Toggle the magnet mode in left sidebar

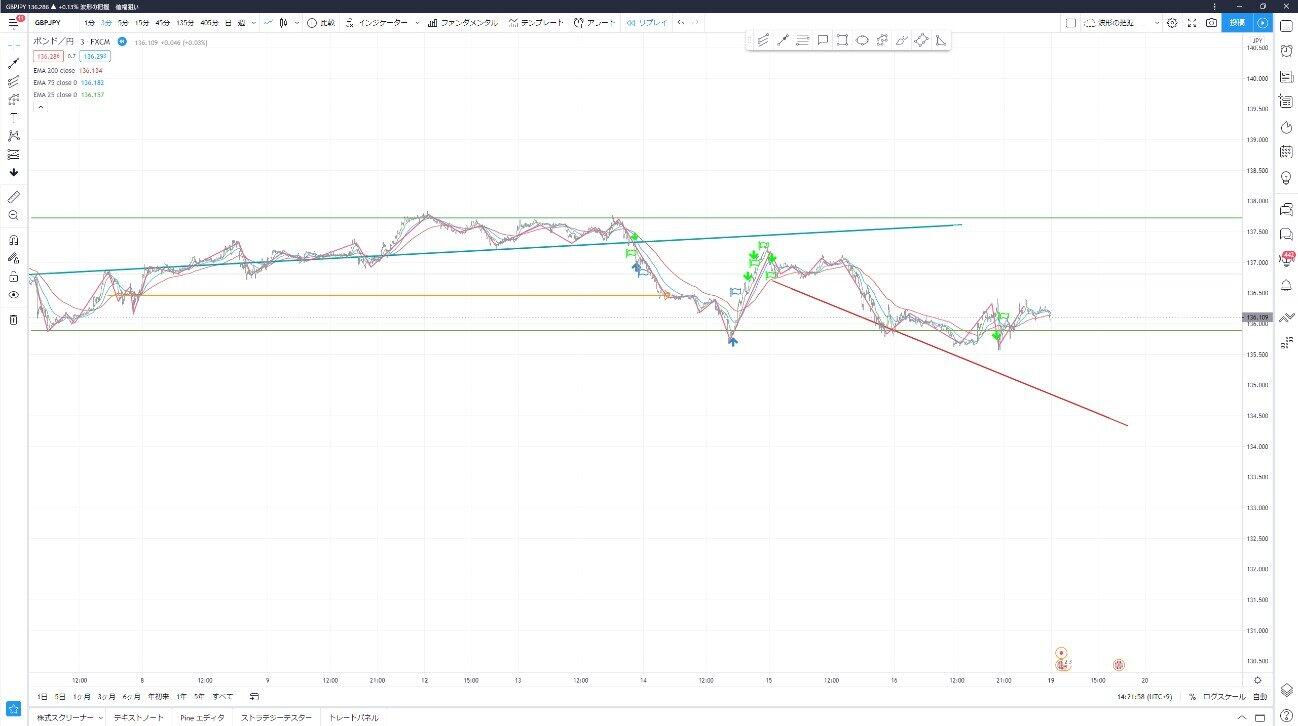13,240
